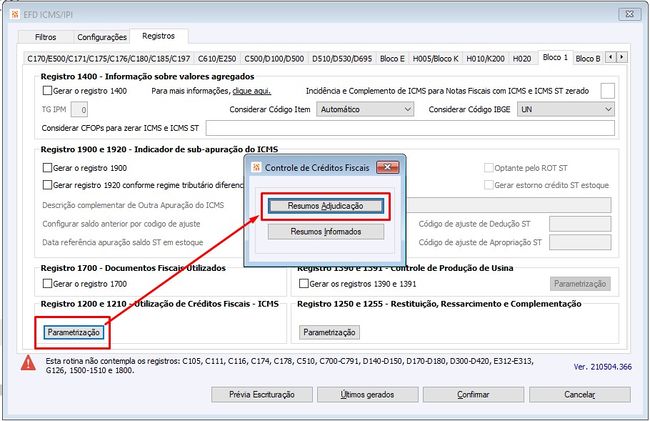This screenshot has height=421, width=650.
Task: Toggle the Optante pelo ROT ST checkbox
Action: pos(489,167)
